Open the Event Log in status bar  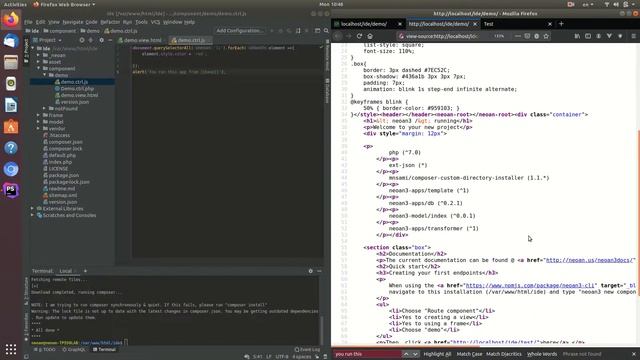(x=307, y=349)
